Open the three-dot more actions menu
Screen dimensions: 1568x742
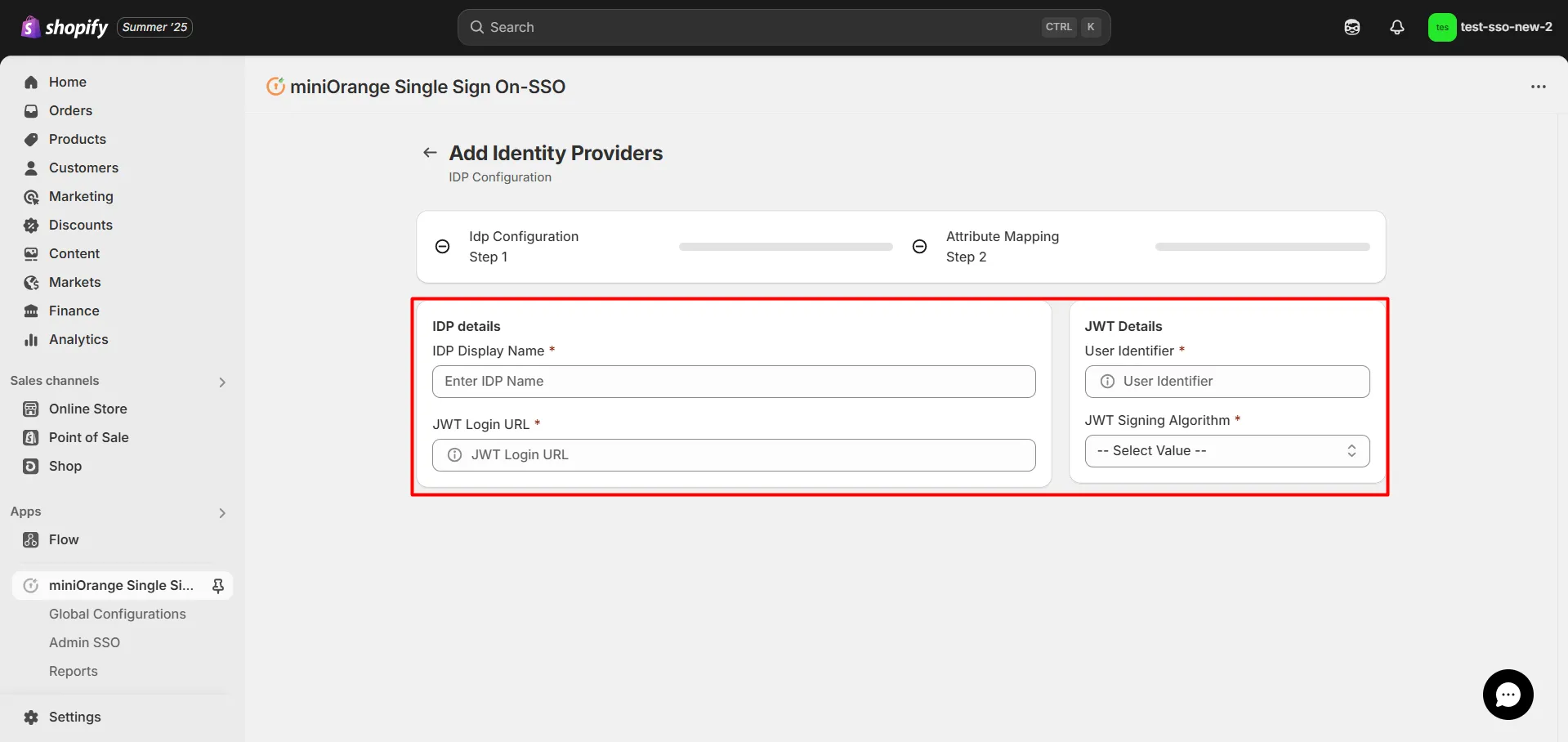click(x=1539, y=87)
